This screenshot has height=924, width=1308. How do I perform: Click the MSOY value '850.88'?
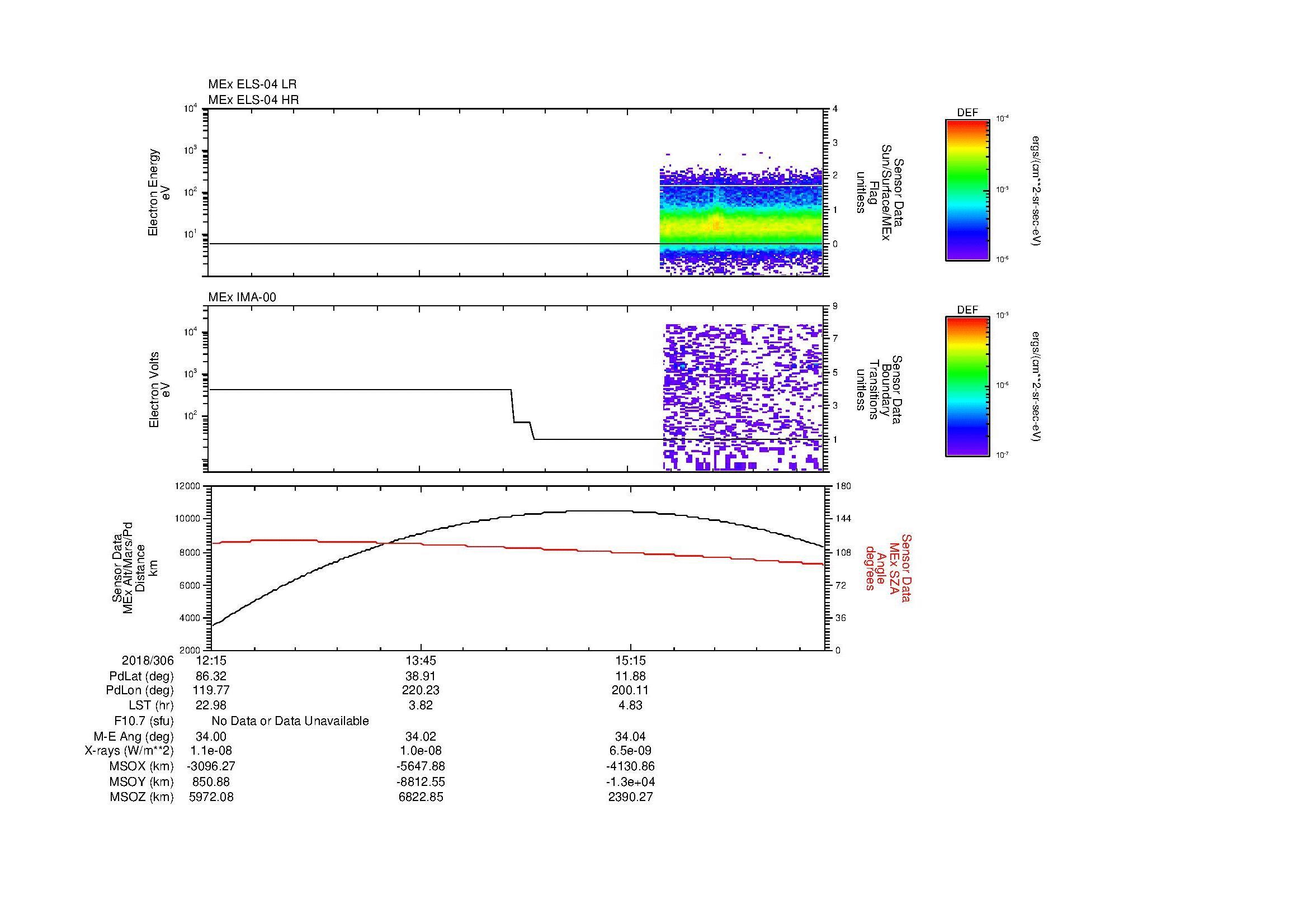211,782
